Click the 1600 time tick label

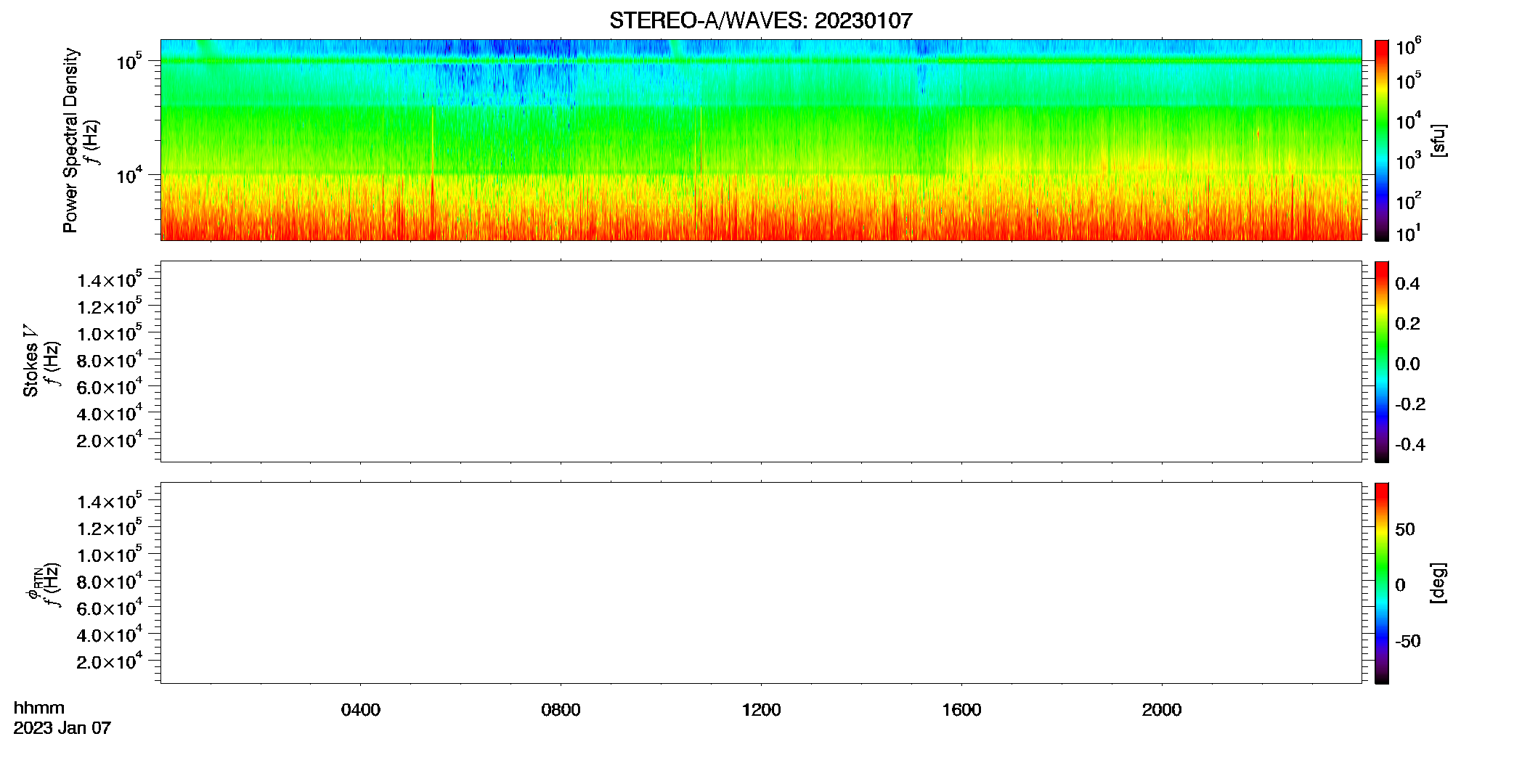(961, 710)
